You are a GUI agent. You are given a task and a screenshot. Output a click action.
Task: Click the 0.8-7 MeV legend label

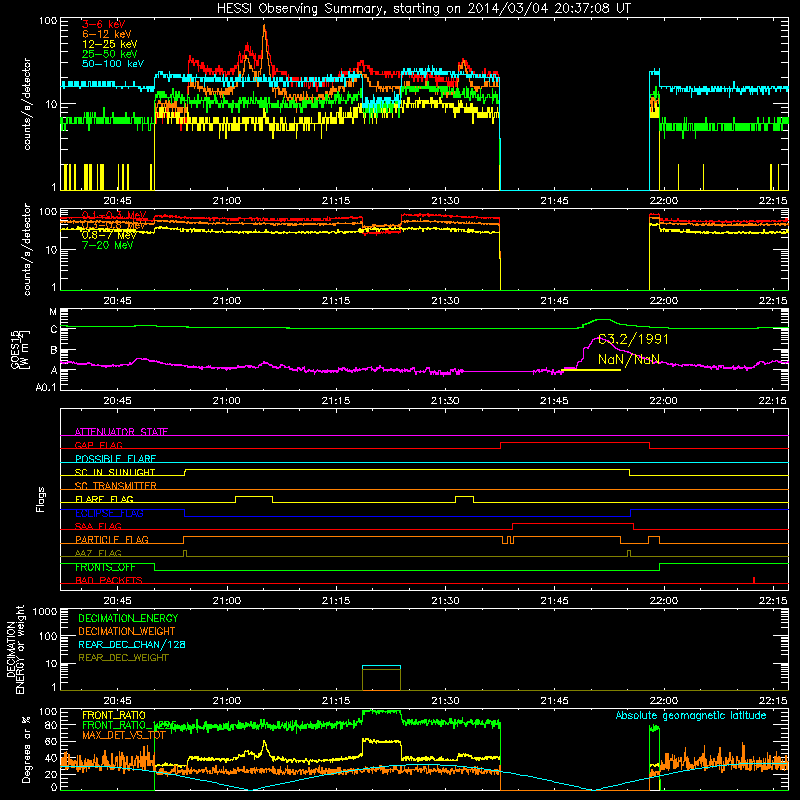pyautogui.click(x=109, y=235)
